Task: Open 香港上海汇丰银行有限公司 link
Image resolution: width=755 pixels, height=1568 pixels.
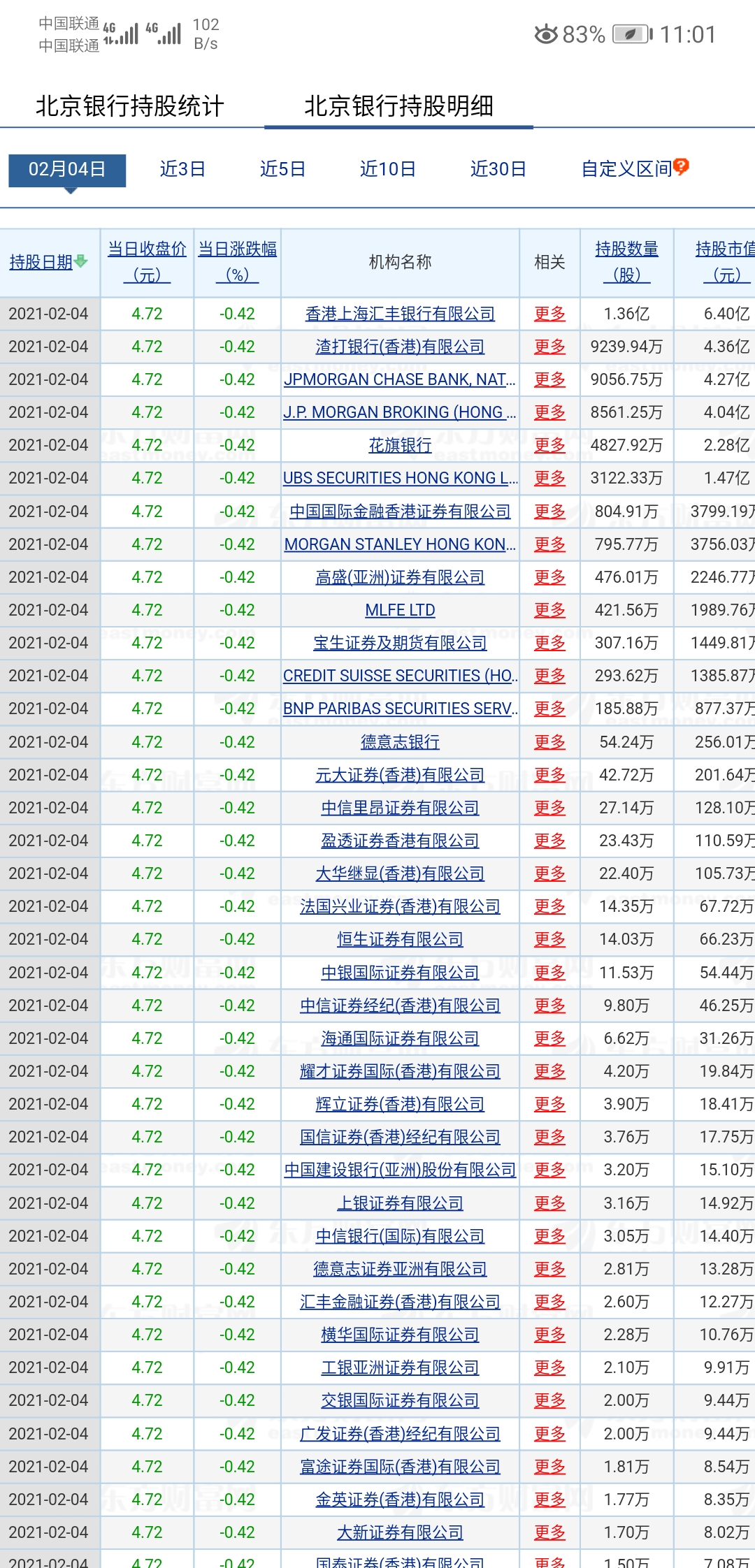Action: (x=400, y=314)
